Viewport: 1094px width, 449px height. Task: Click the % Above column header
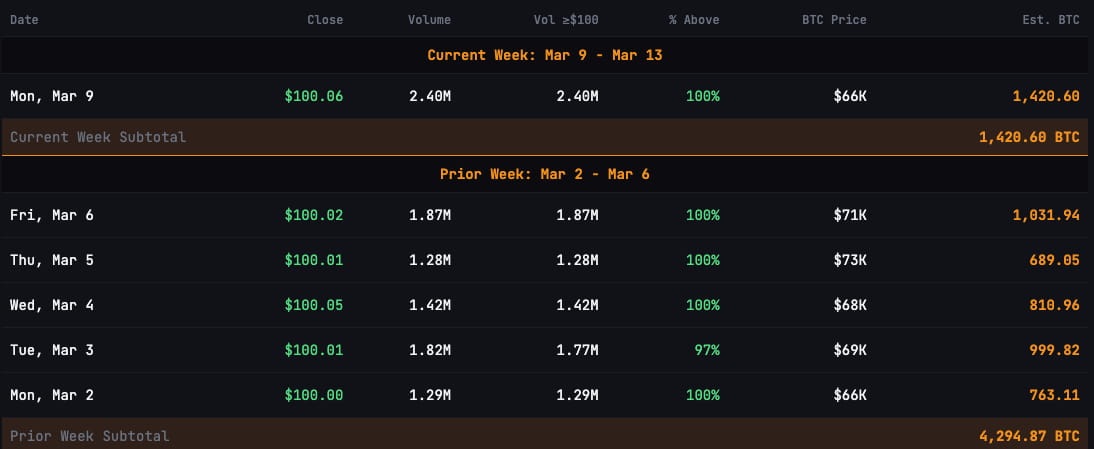pos(694,20)
